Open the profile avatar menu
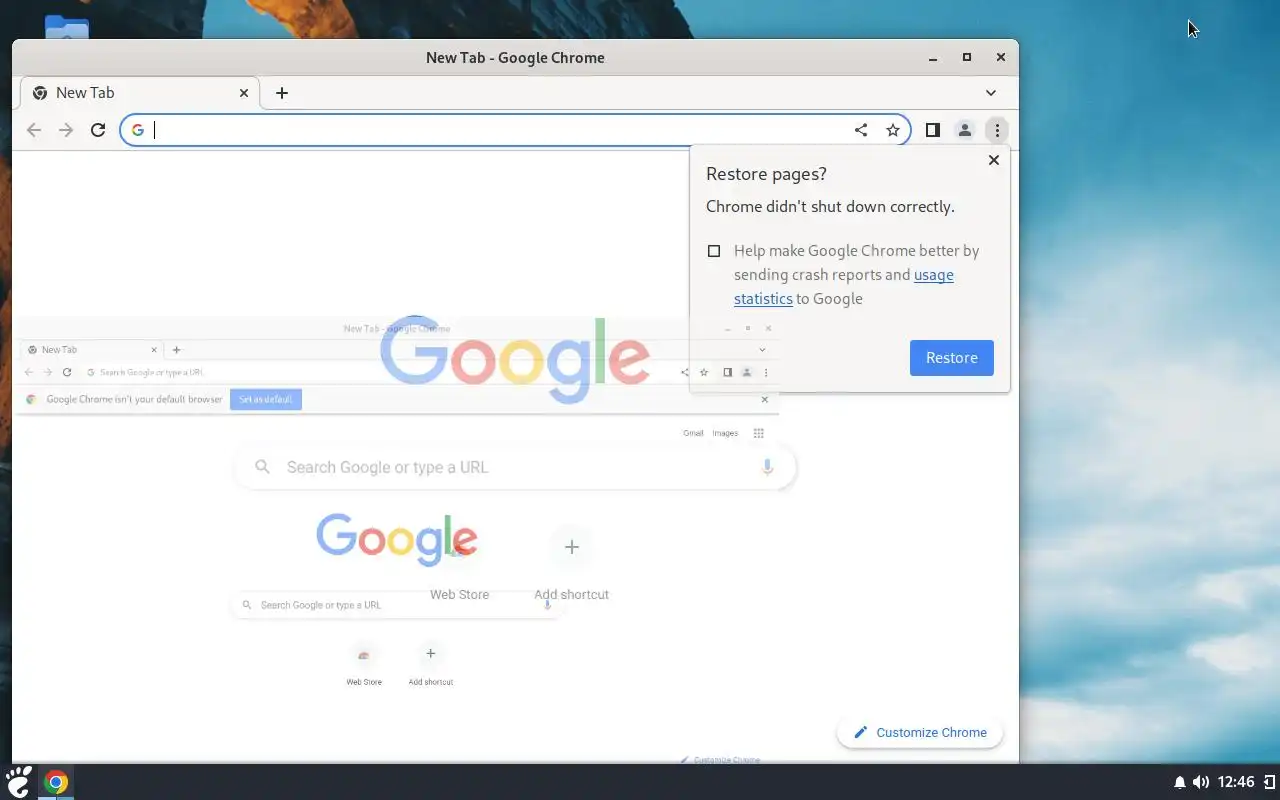Image resolution: width=1280 pixels, height=800 pixels. 965,130
